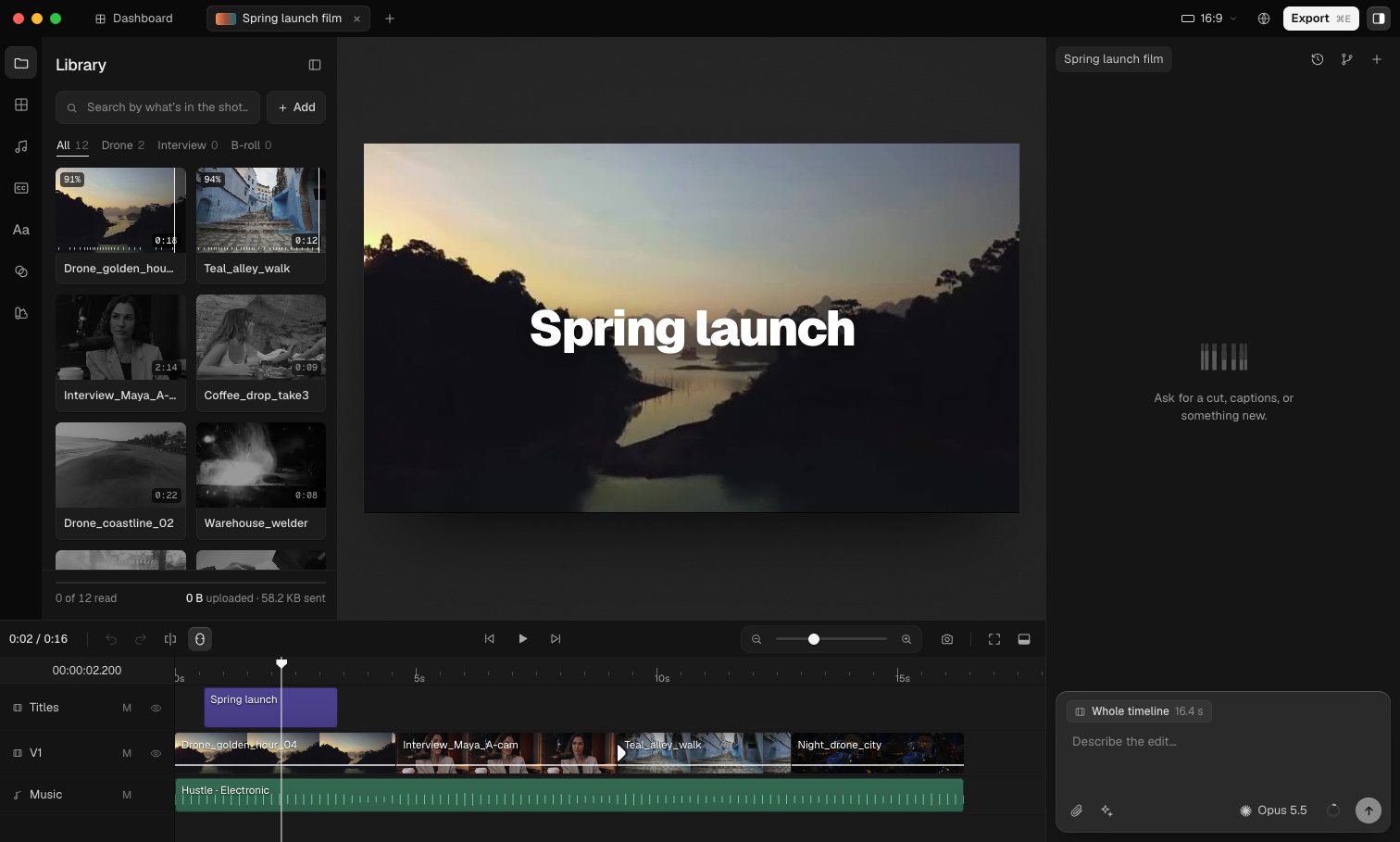Select the Drone filter tab
The width and height of the screenshot is (1400, 842).
[123, 145]
